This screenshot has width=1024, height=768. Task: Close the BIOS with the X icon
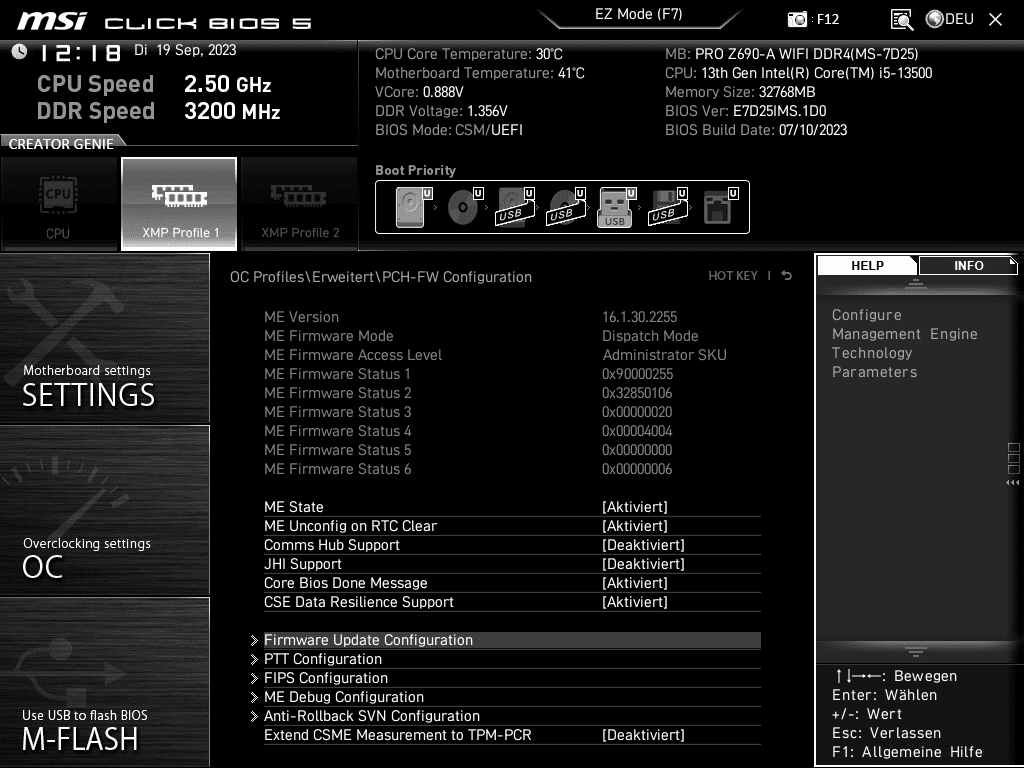click(x=995, y=20)
